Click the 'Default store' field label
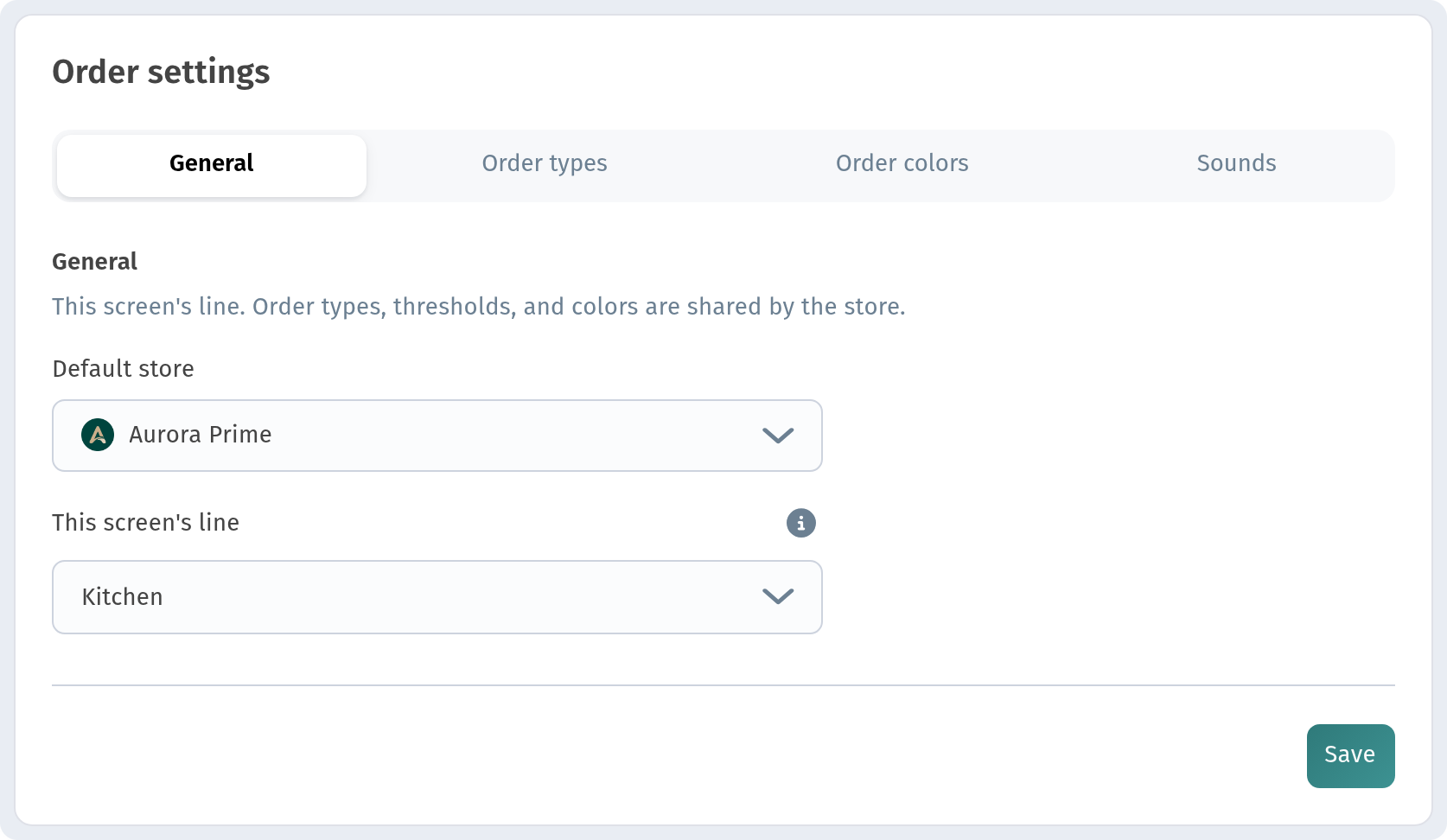The image size is (1447, 840). (x=124, y=369)
